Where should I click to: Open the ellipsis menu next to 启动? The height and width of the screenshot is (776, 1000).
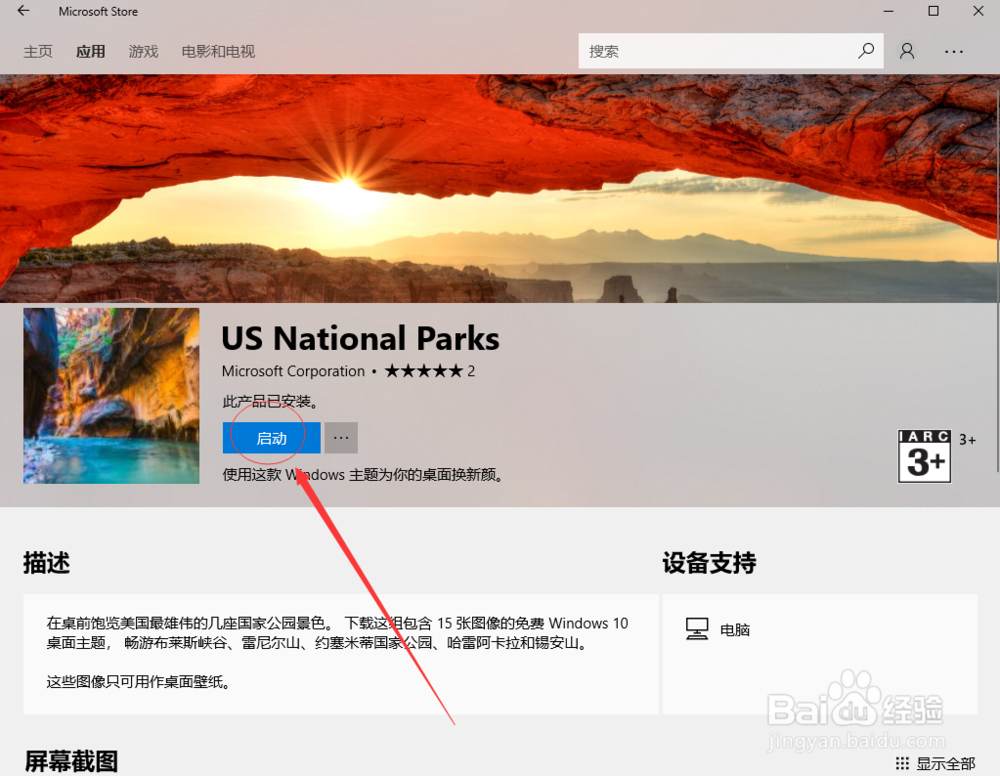(341, 438)
